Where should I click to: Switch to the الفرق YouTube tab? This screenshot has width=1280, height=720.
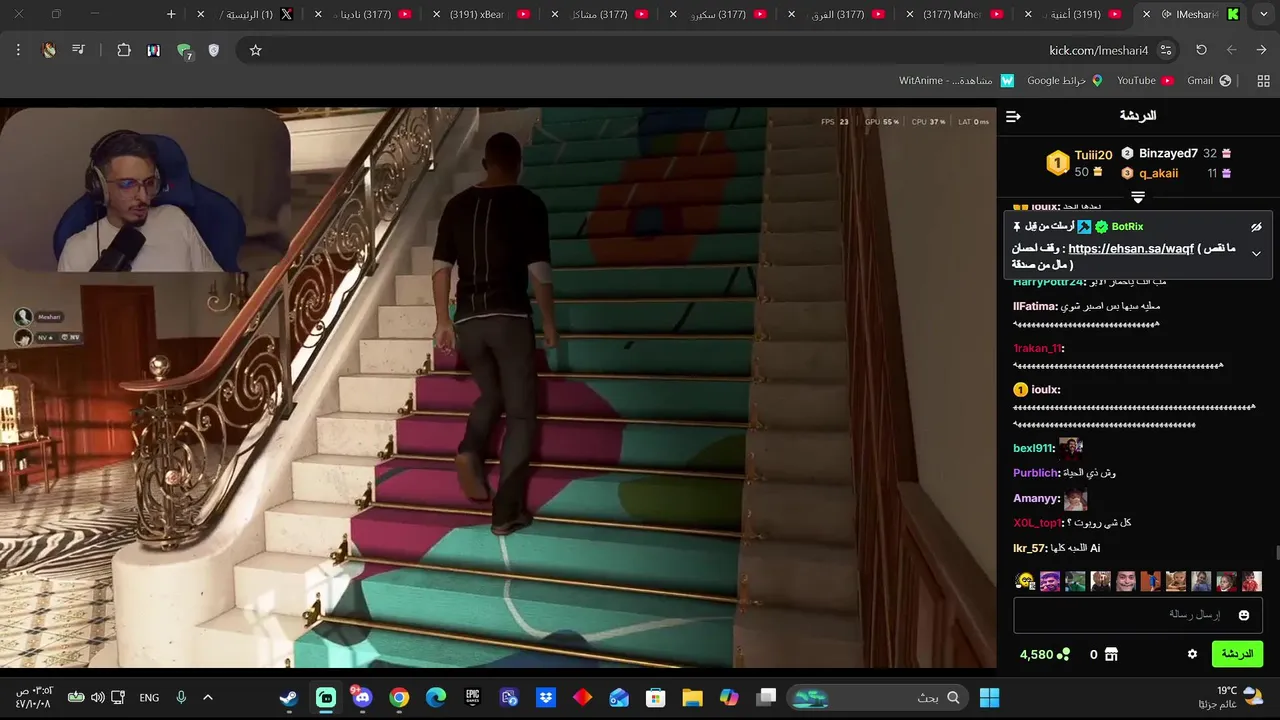(835, 14)
